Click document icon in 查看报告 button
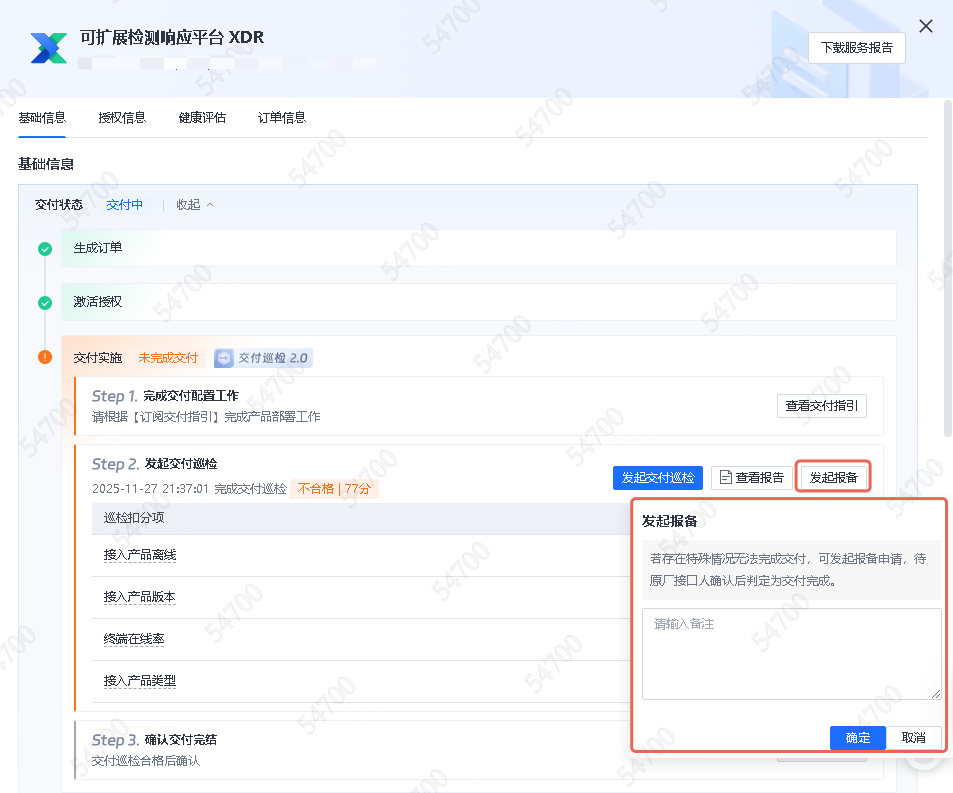The height and width of the screenshot is (793, 953). [726, 478]
